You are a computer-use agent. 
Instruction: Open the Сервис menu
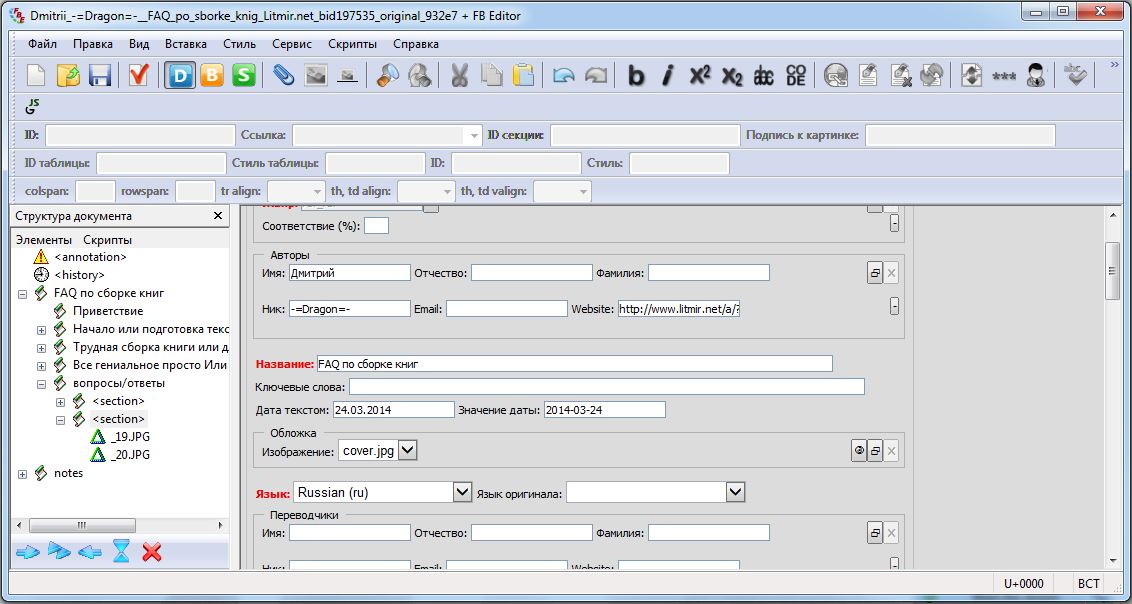coord(292,44)
